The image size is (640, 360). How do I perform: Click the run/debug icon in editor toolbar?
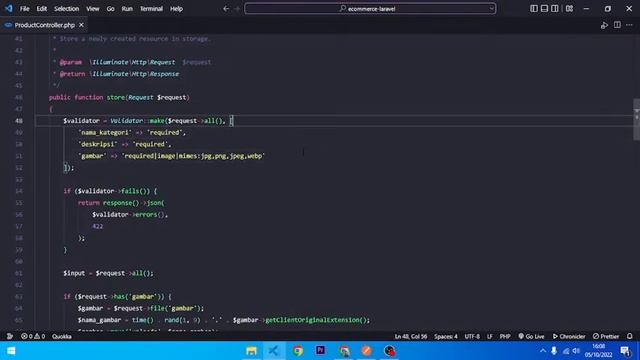[604, 25]
